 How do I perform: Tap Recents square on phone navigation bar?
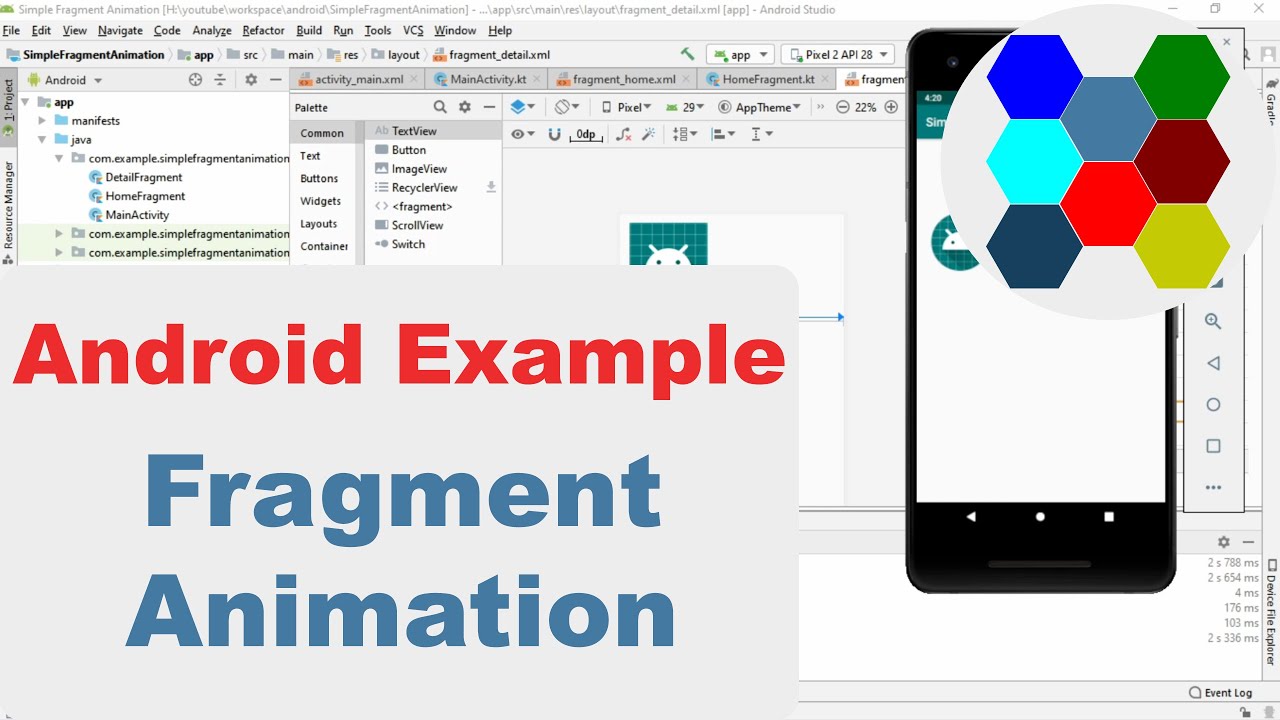pyautogui.click(x=1109, y=517)
